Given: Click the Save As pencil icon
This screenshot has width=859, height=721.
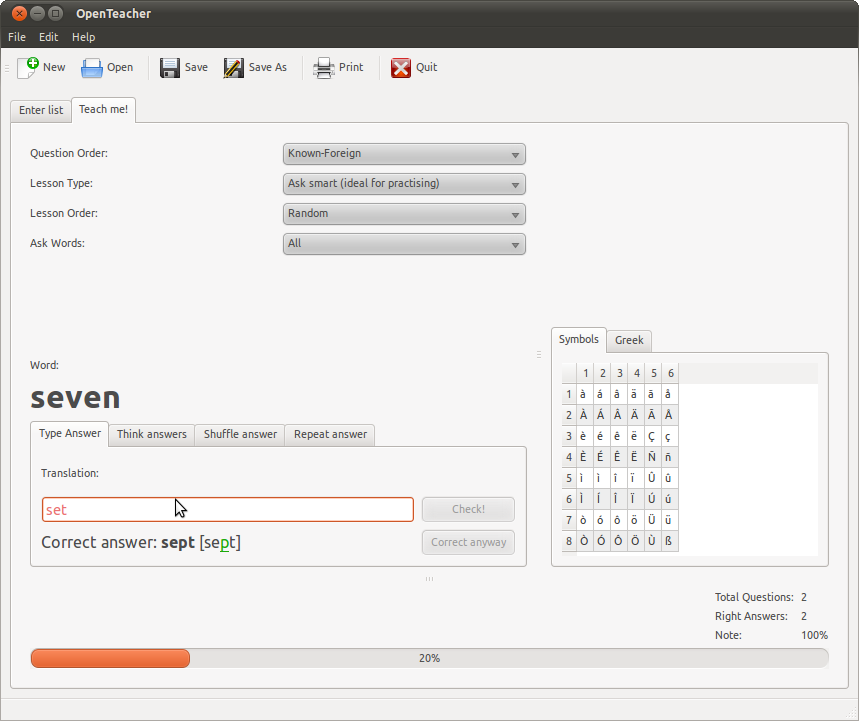Looking at the screenshot, I should click(x=234, y=67).
